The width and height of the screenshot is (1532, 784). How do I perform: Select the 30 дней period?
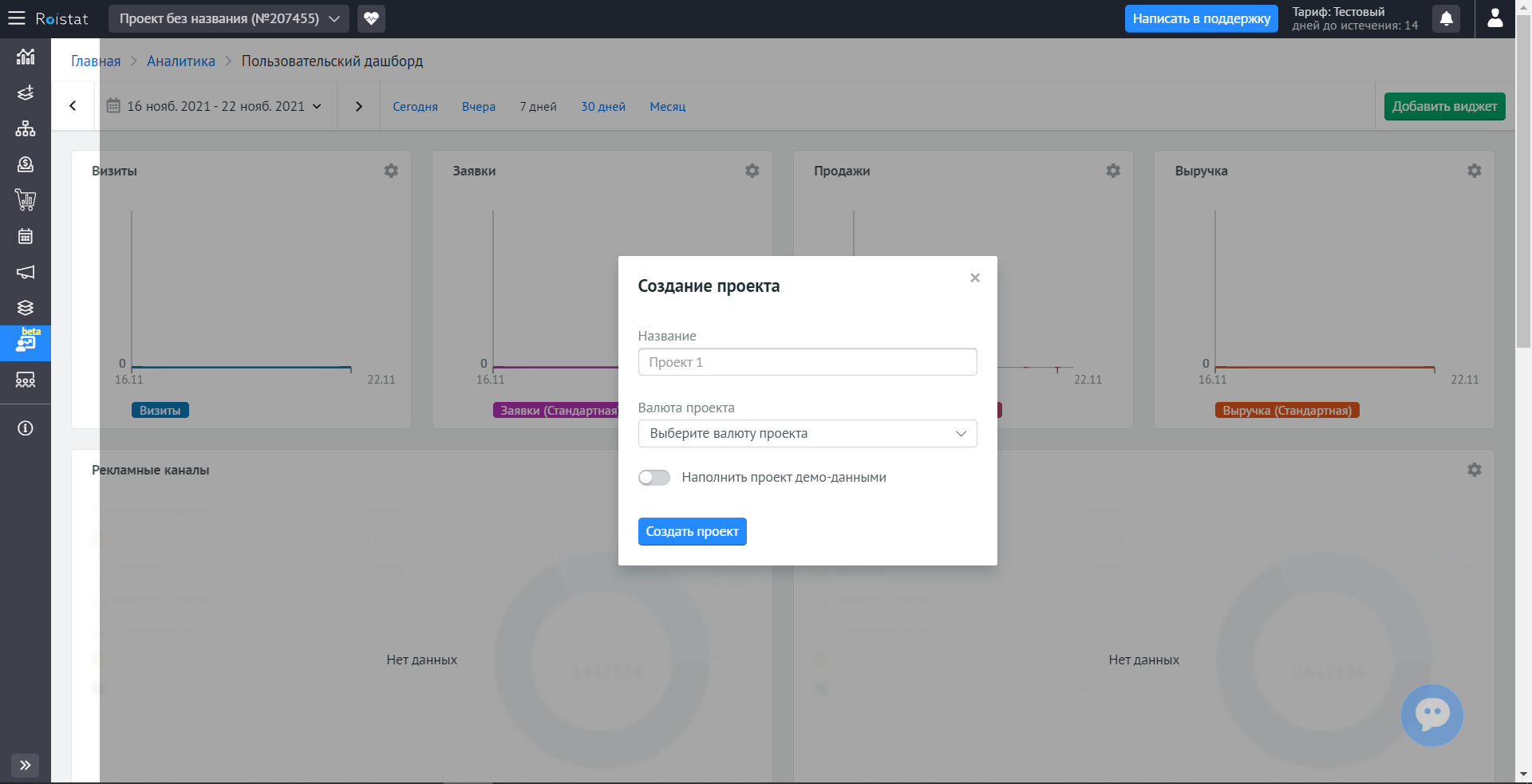603,107
